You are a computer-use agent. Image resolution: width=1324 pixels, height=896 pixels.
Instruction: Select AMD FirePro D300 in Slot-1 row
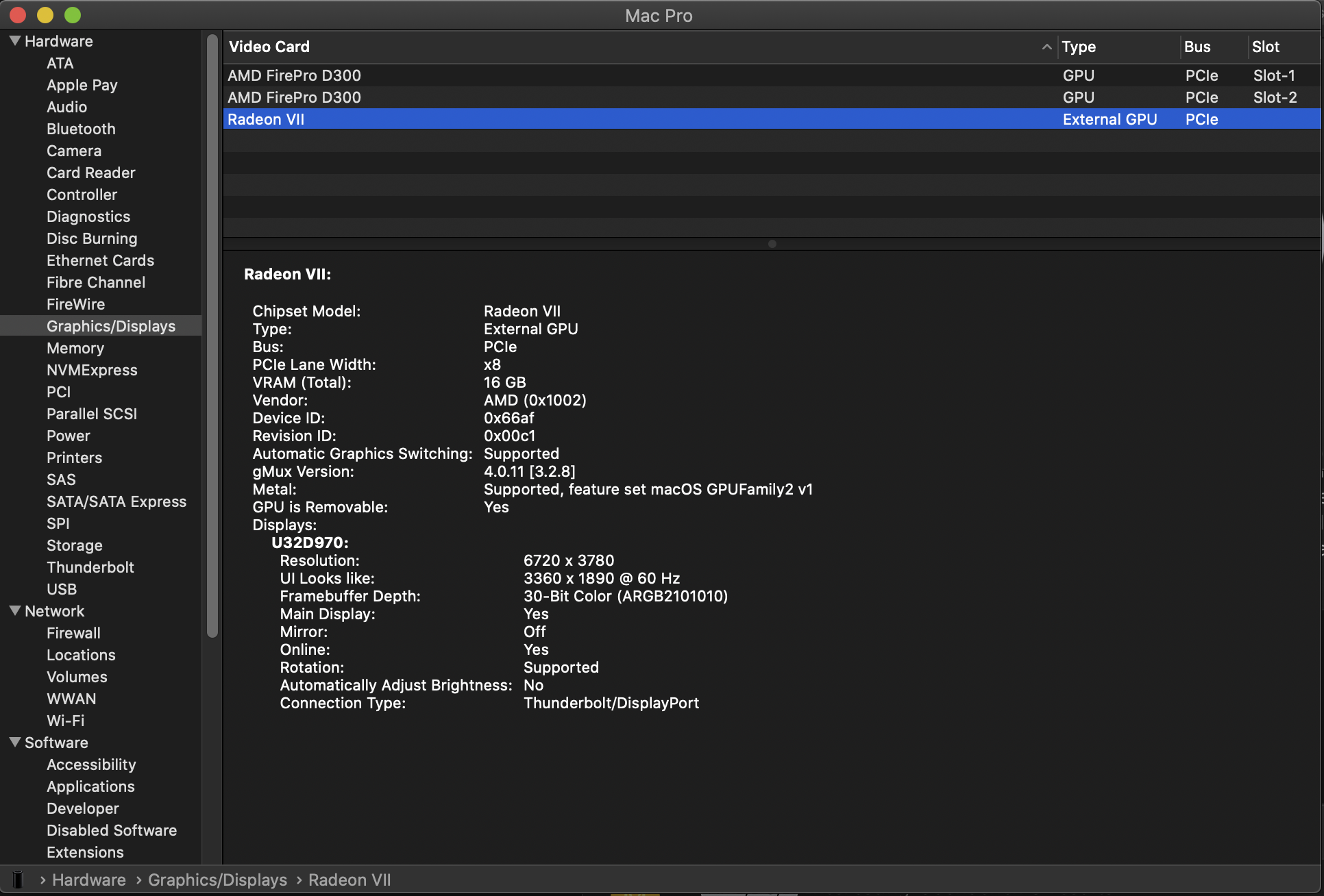tap(772, 75)
